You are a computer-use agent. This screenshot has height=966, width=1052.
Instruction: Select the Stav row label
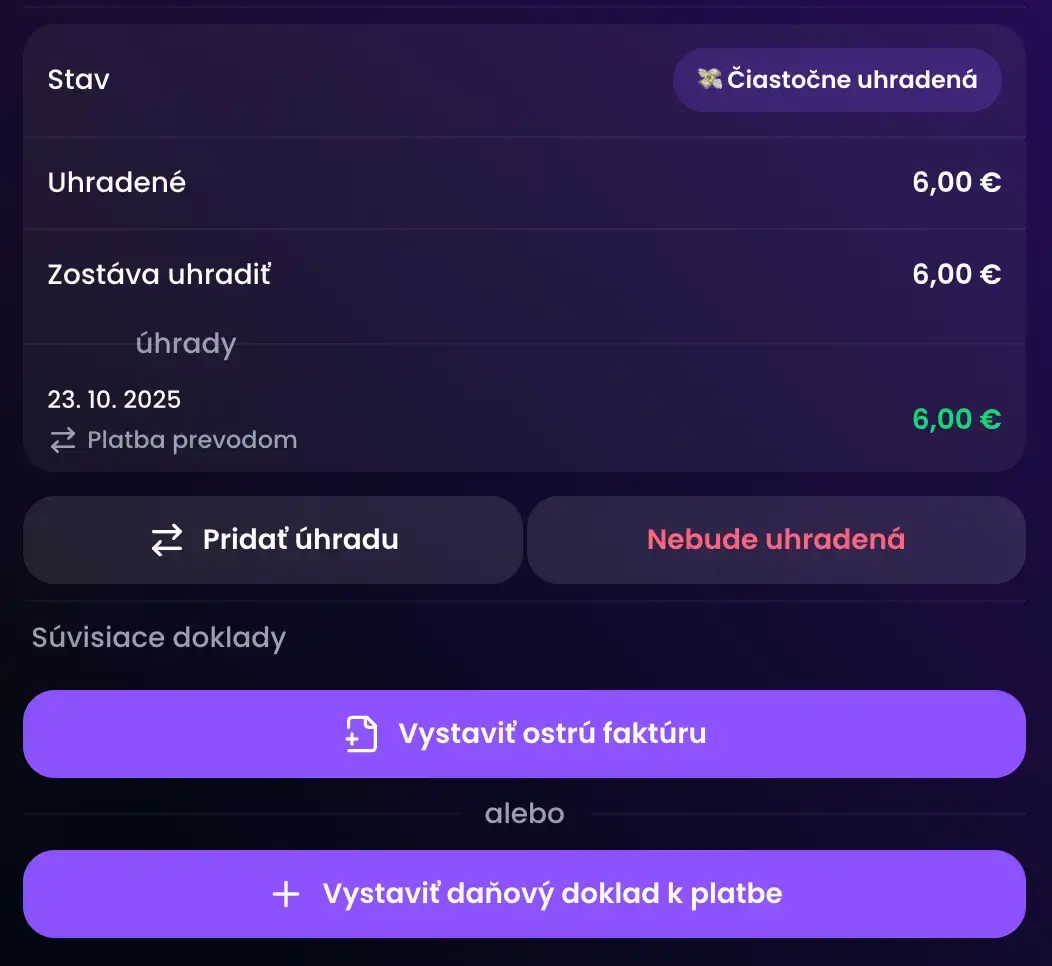coord(79,80)
